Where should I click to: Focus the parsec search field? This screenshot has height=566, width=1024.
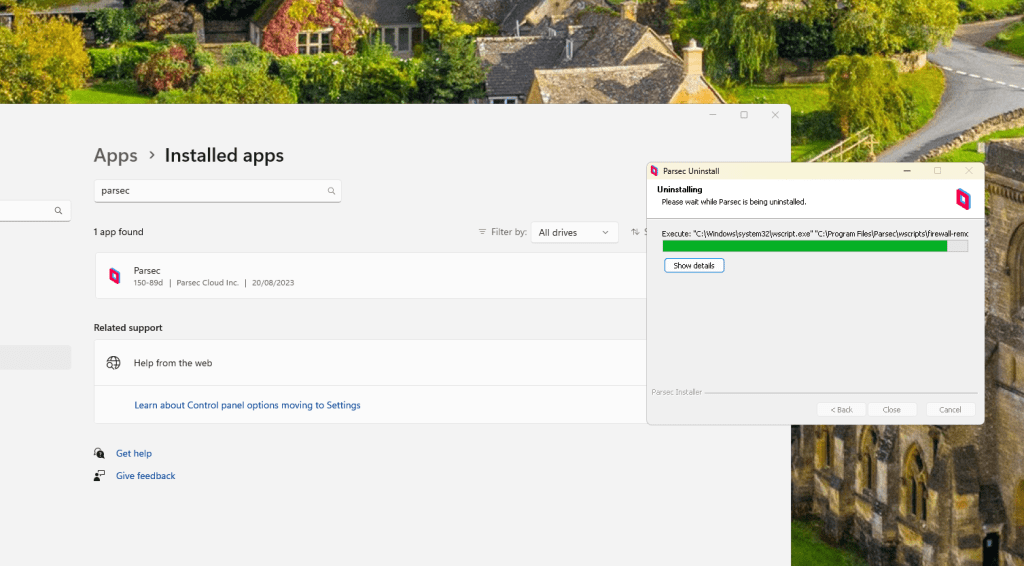click(217, 191)
